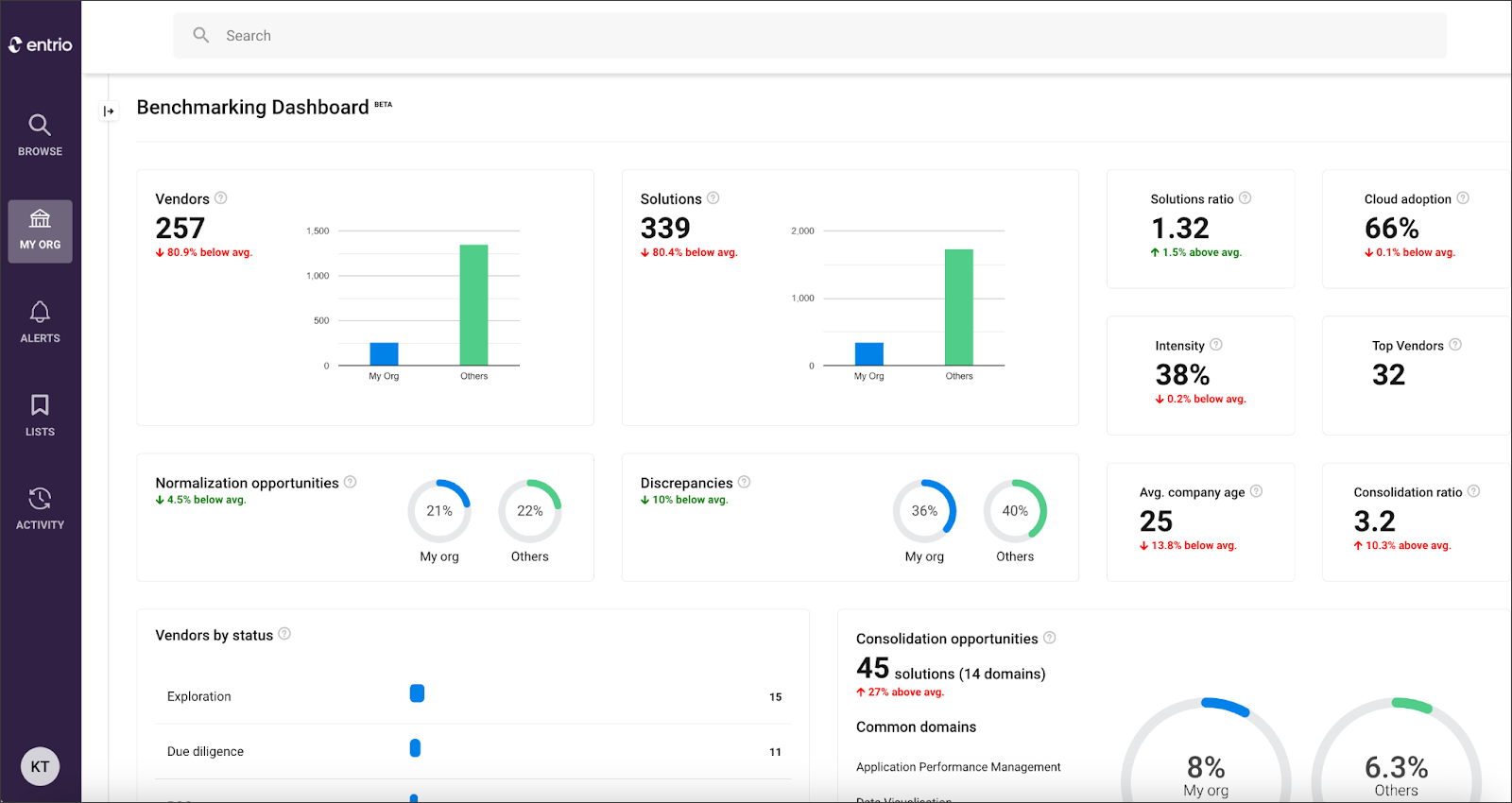Click the help icon next to Solutions ratio
This screenshot has width=1512, height=803.
click(x=1246, y=198)
